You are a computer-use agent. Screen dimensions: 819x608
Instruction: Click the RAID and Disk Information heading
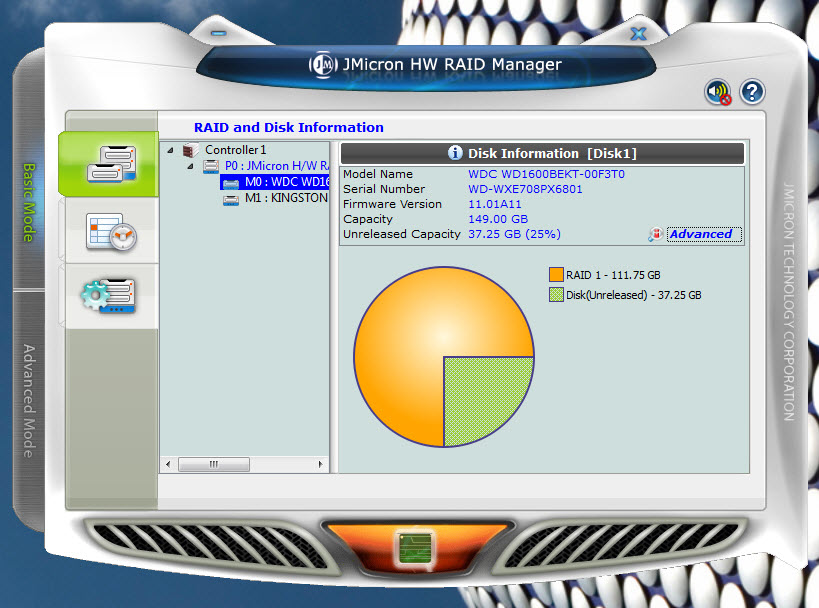tap(289, 127)
